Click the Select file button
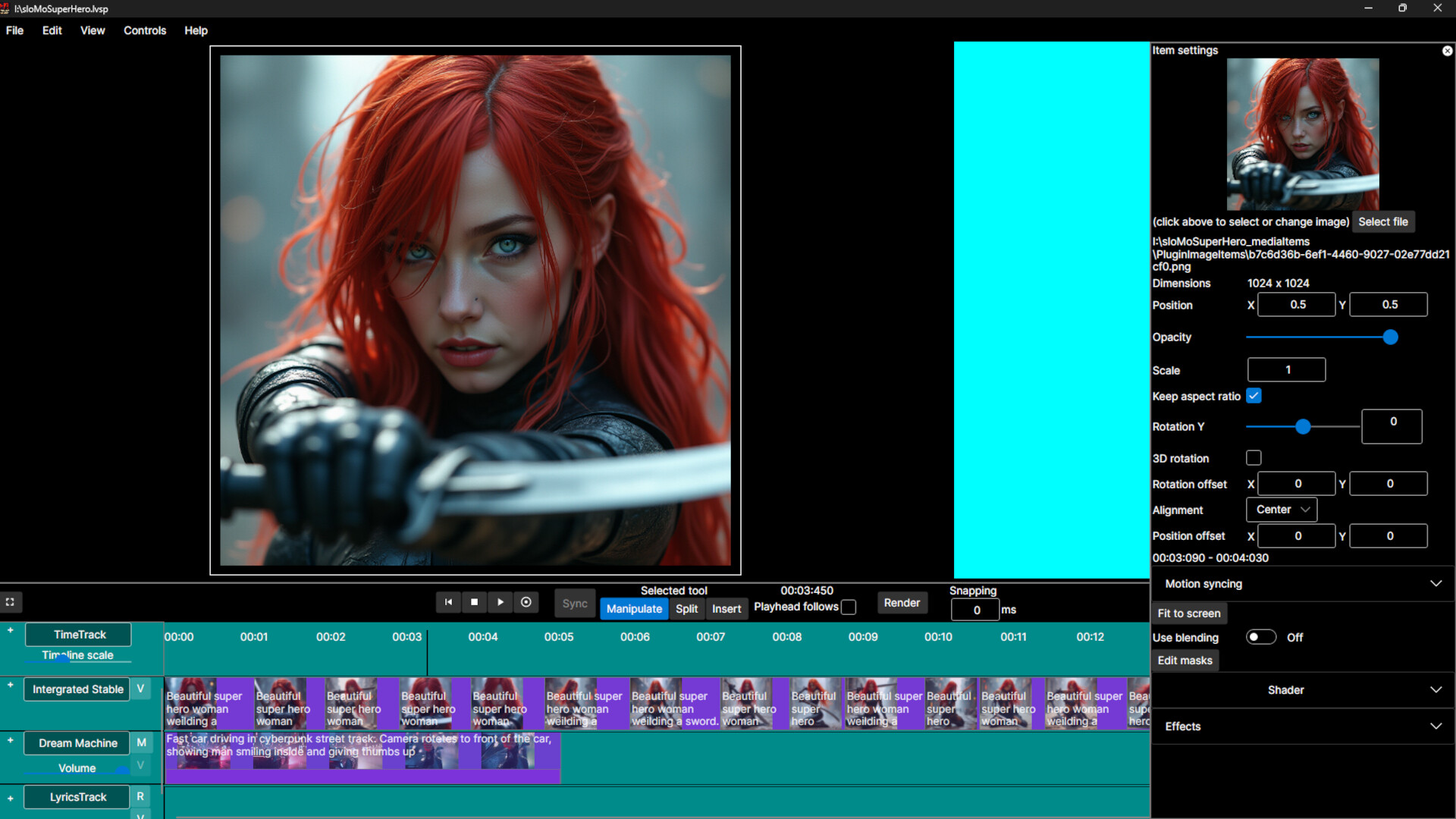The height and width of the screenshot is (819, 1456). coord(1383,221)
